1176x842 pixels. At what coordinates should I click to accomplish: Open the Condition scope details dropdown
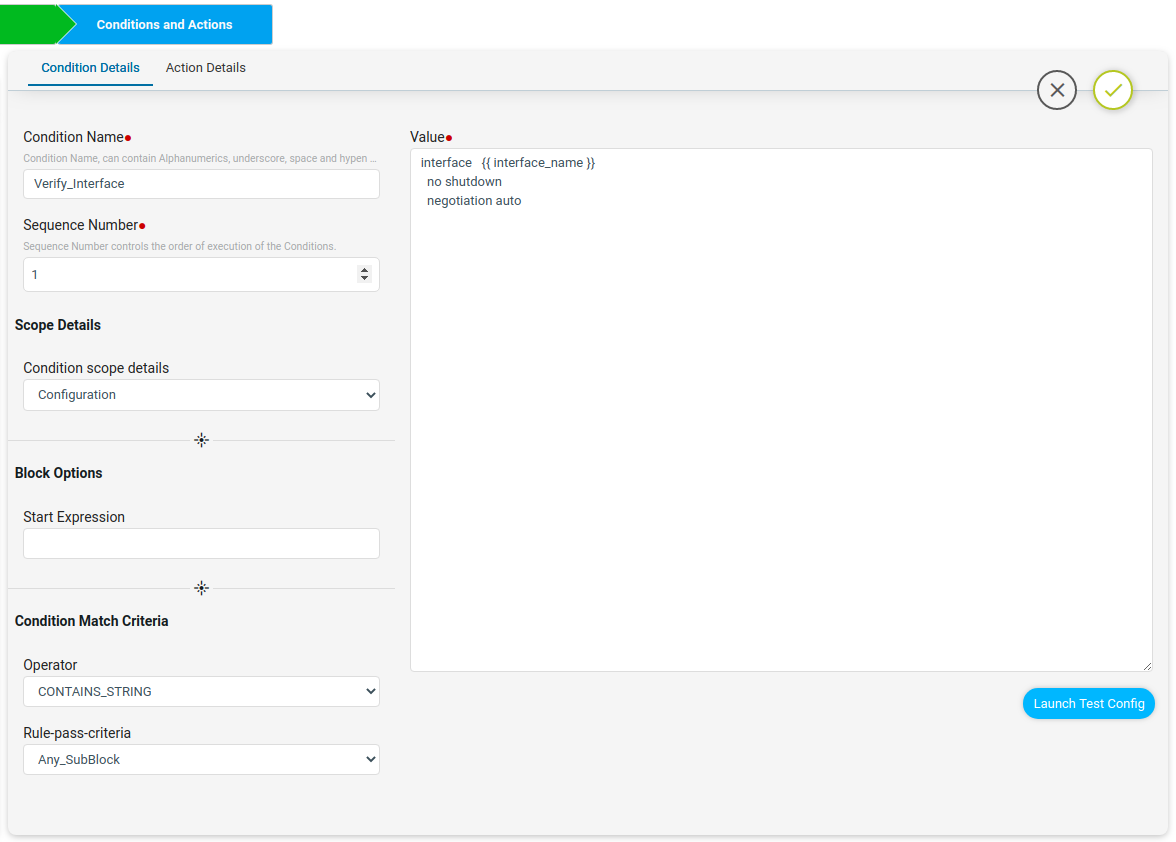click(x=201, y=395)
